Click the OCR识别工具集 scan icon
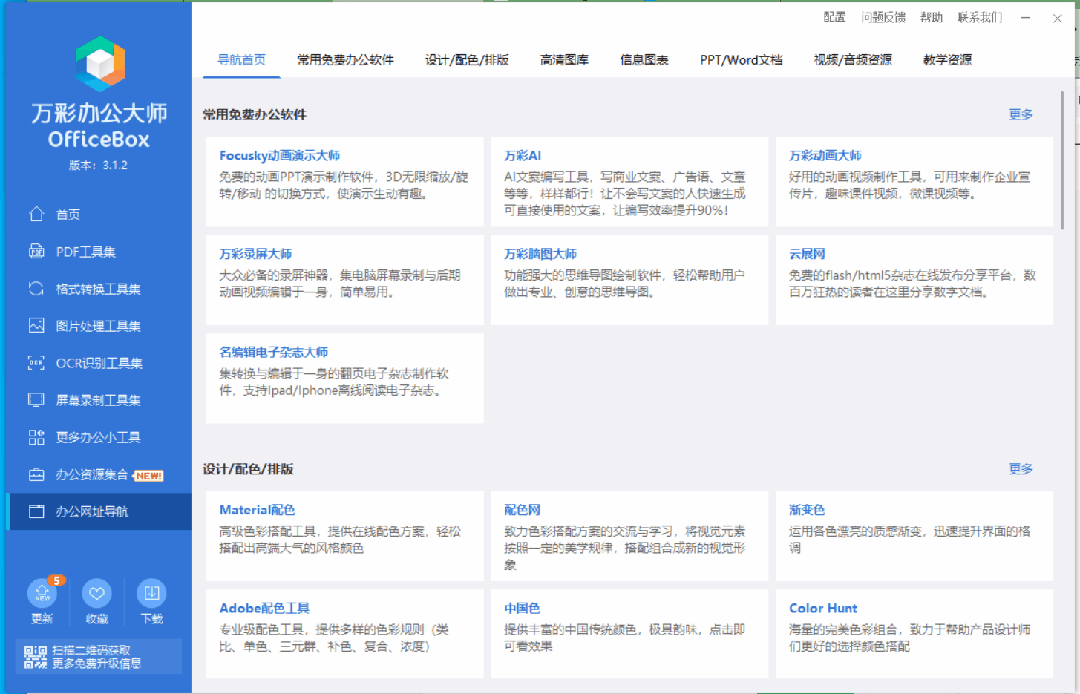 [37, 363]
